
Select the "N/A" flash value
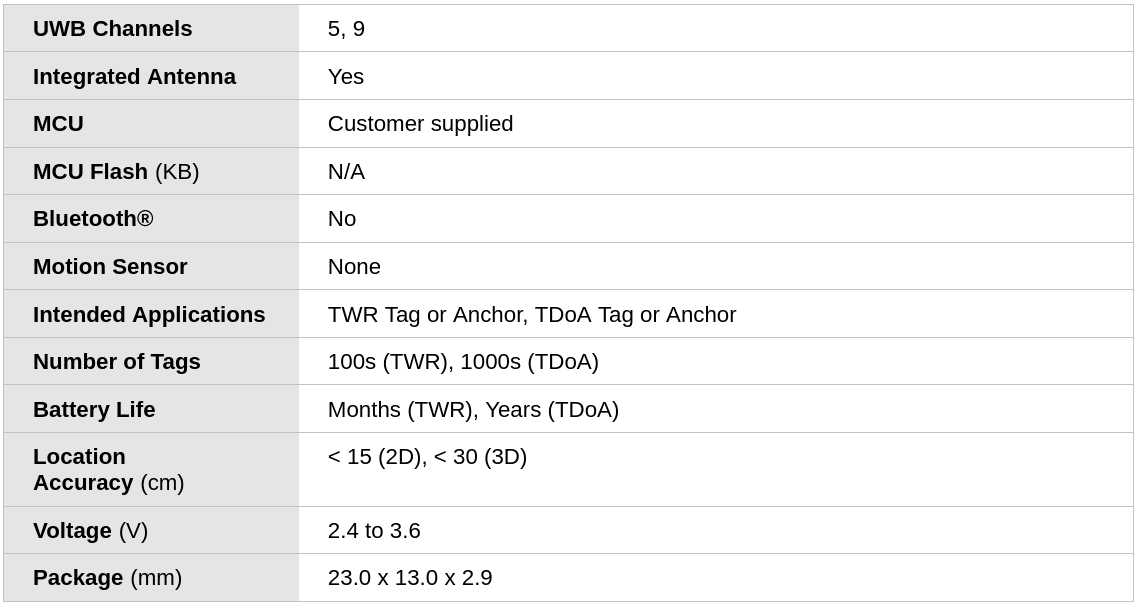(346, 172)
